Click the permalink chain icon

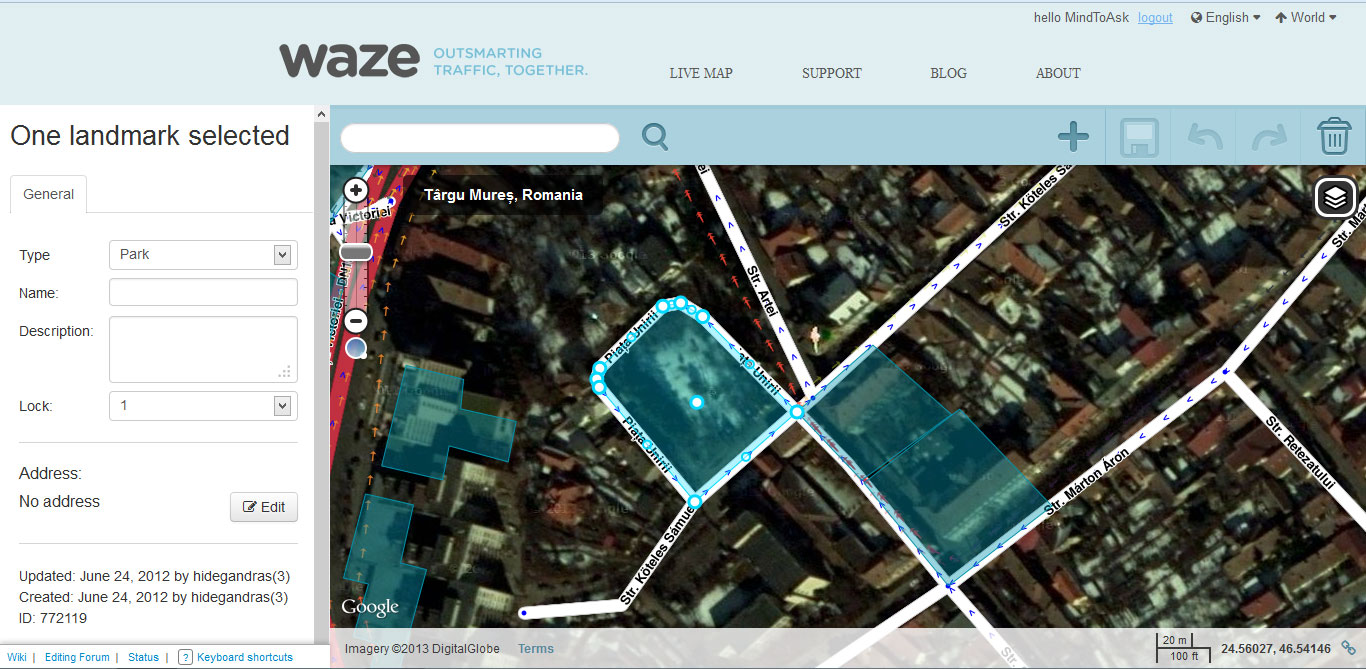coord(1349,648)
